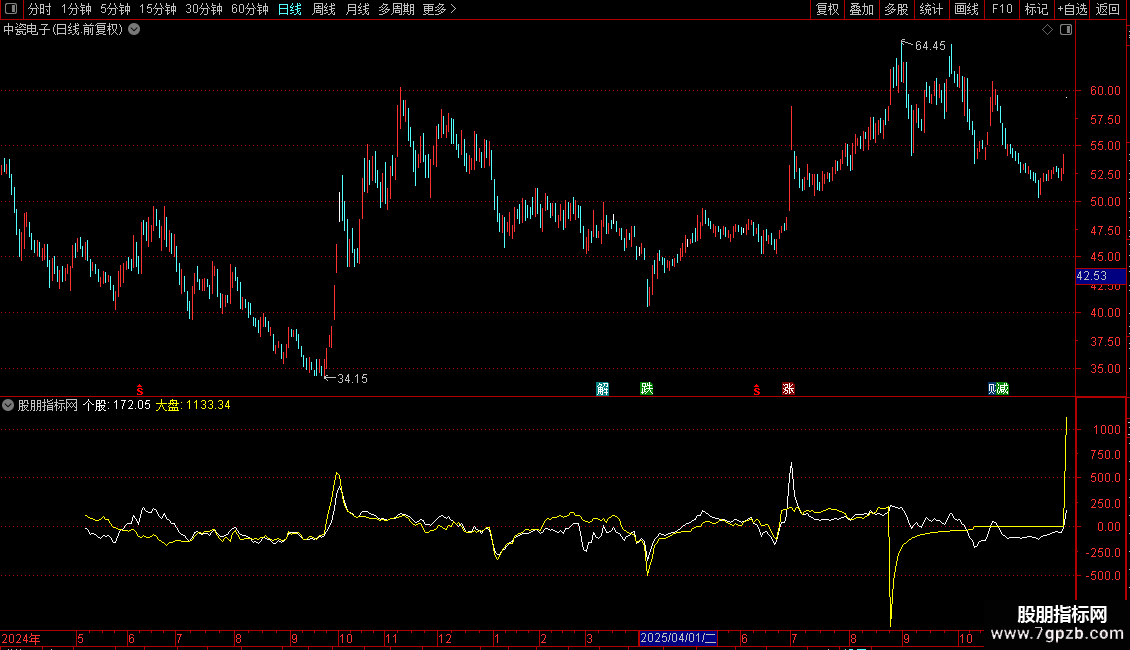Click the red S marker near June

click(140, 390)
